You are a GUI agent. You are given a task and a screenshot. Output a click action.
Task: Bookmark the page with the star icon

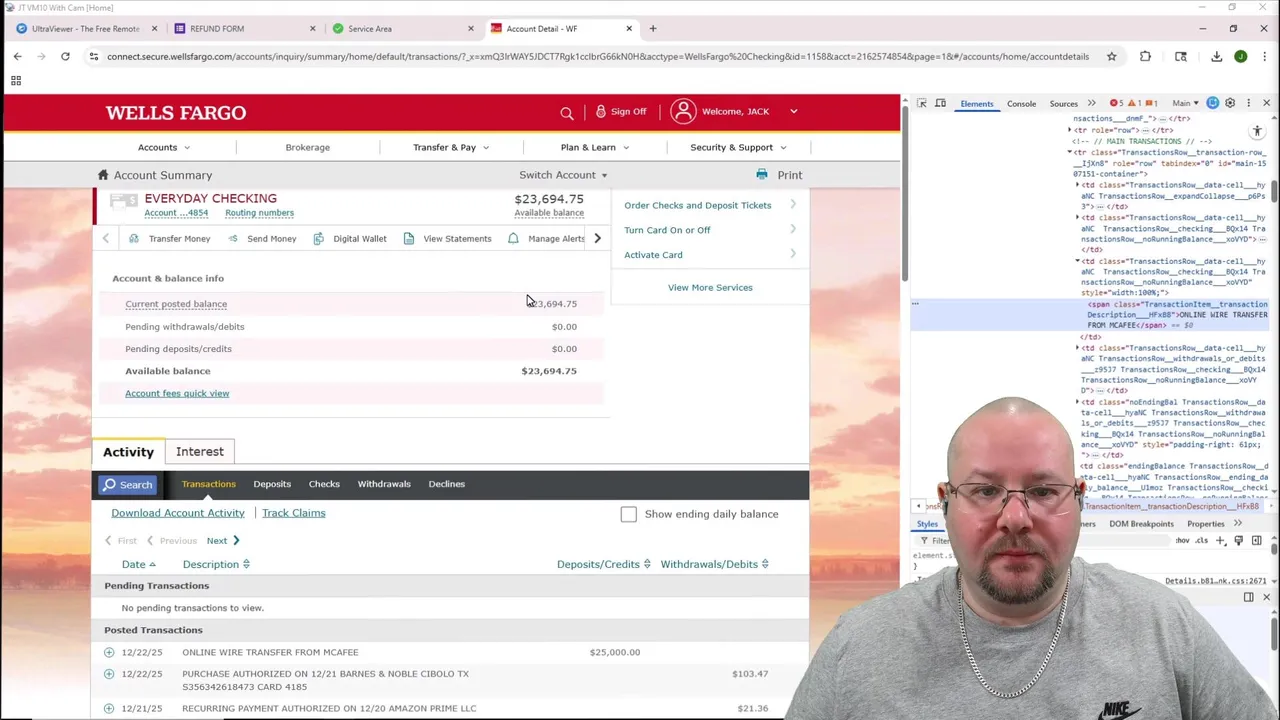(x=1111, y=57)
